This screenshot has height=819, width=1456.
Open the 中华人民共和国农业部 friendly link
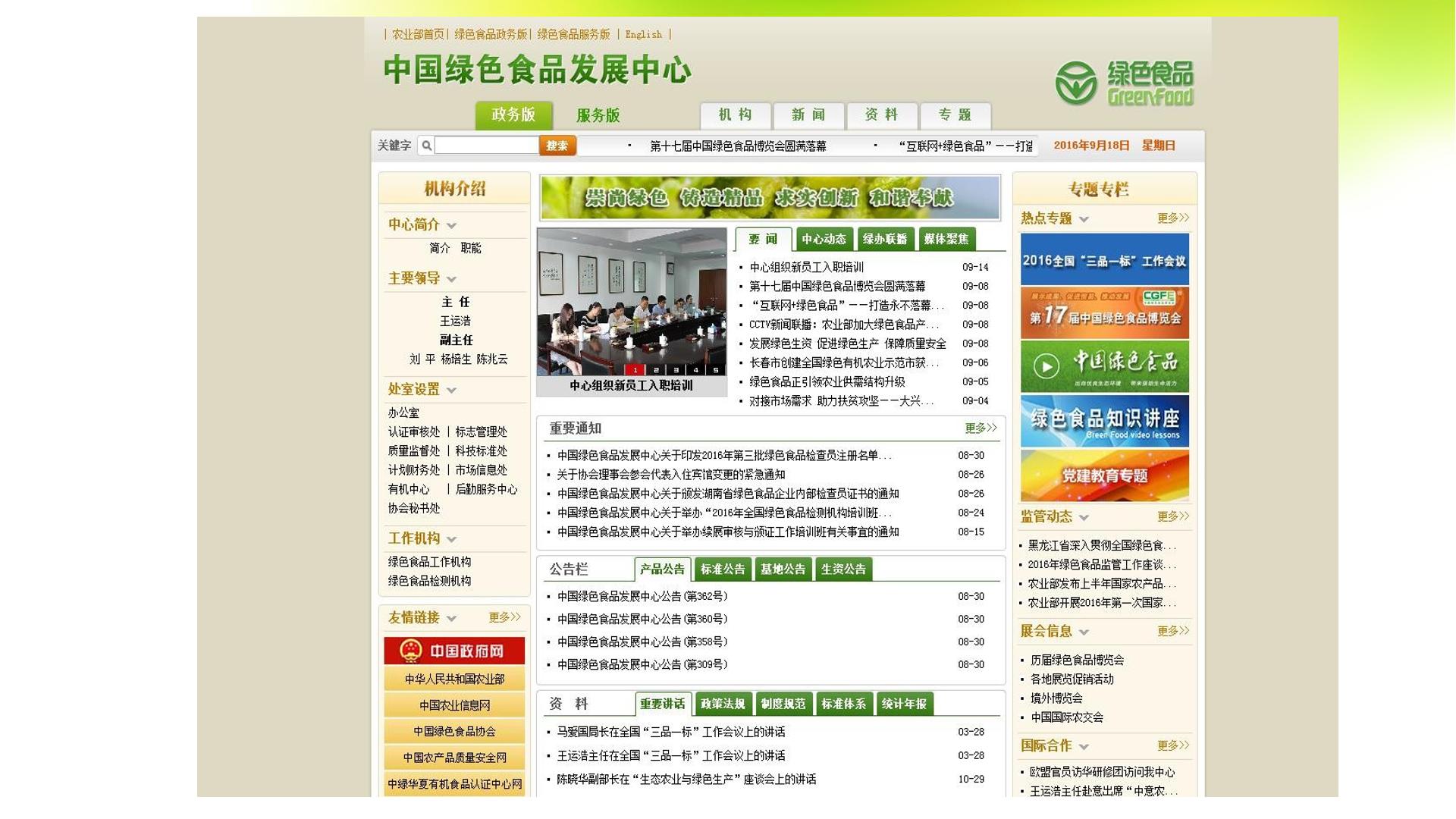[x=454, y=679]
